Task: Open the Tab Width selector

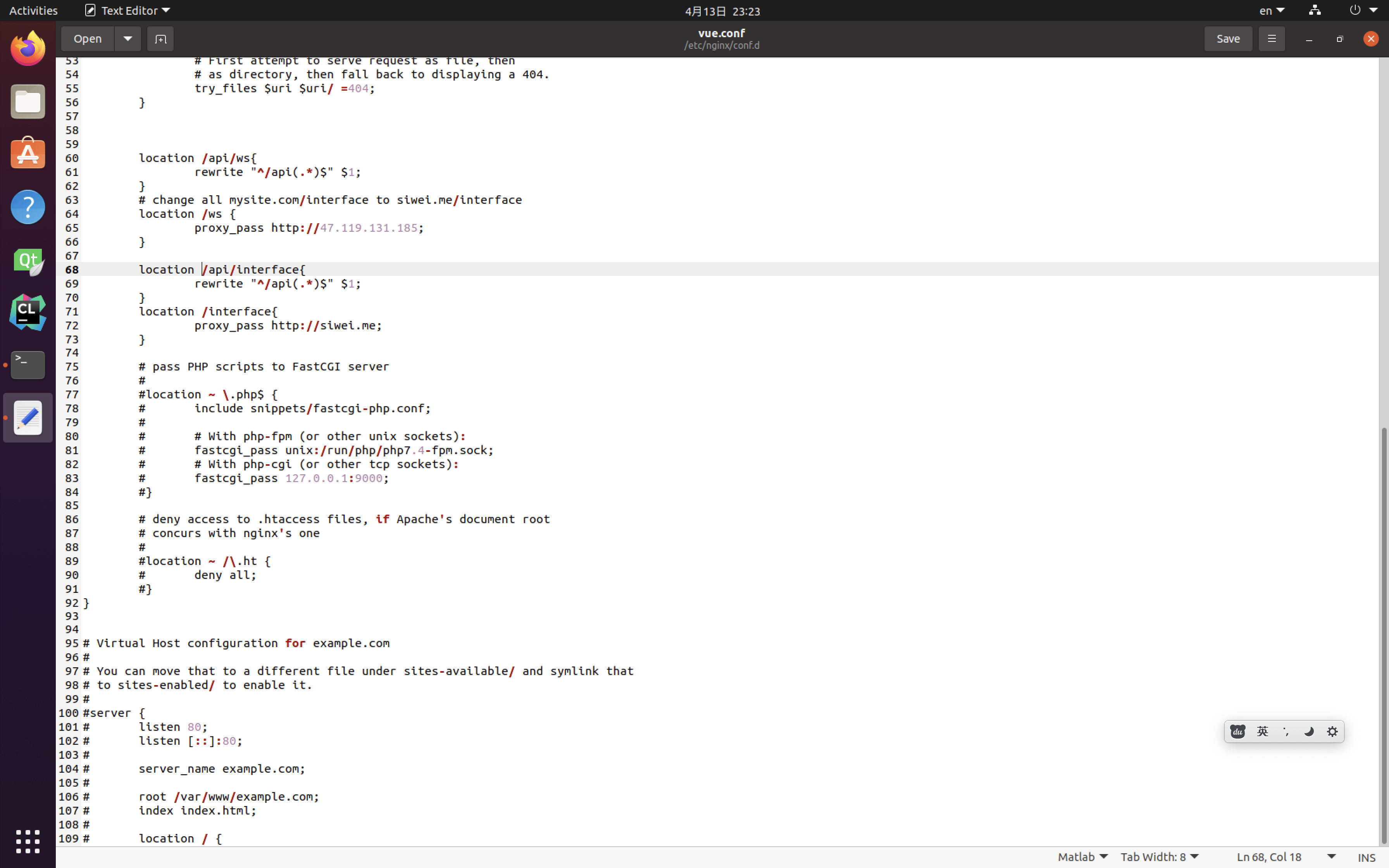Action: click(x=1159, y=856)
